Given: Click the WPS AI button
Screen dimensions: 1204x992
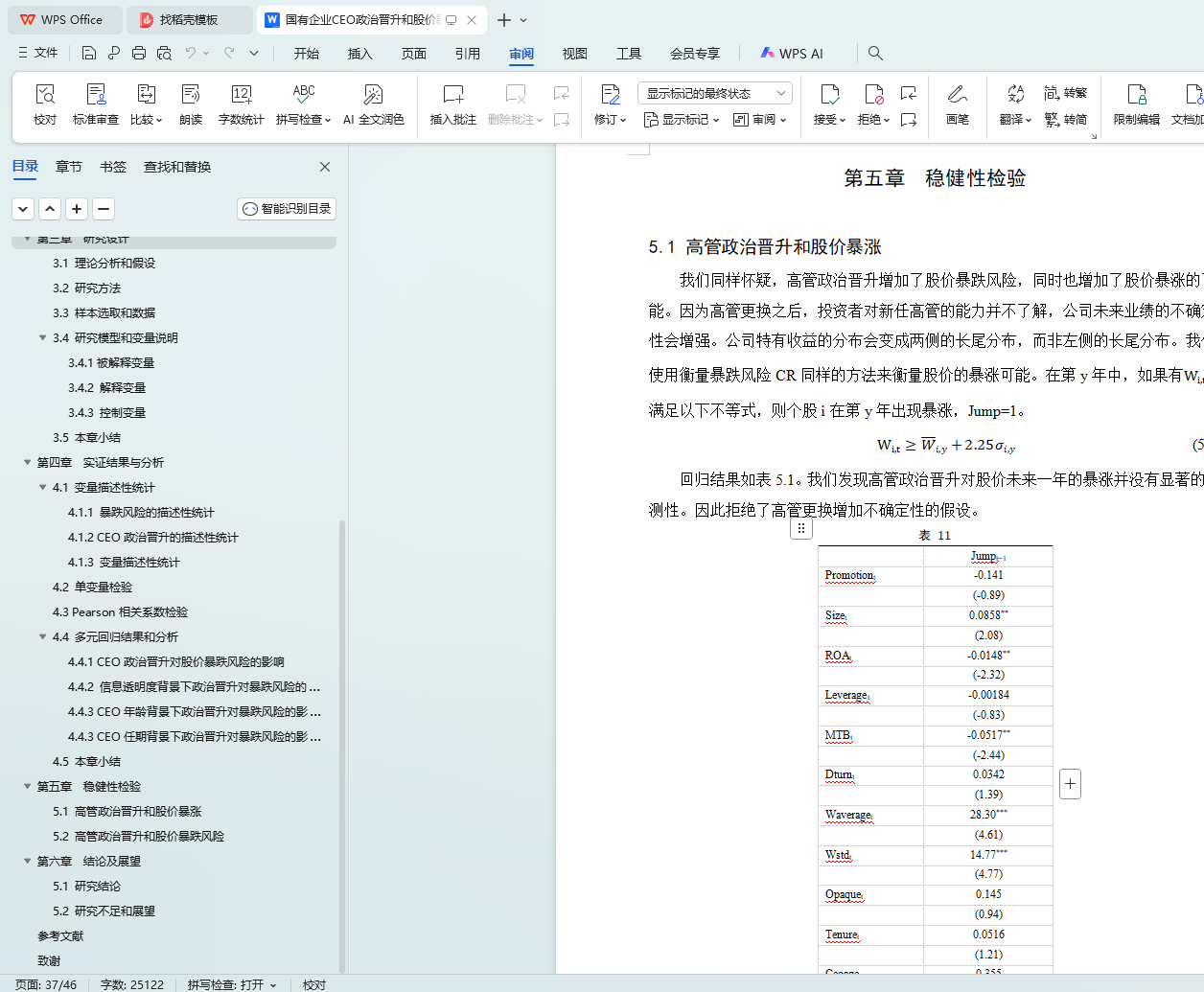Looking at the screenshot, I should coord(792,54).
